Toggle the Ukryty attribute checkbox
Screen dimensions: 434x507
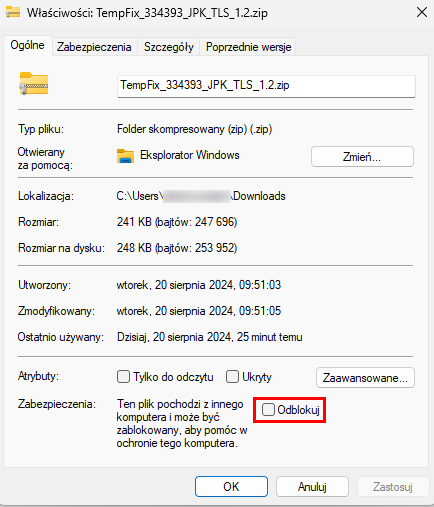[232, 377]
